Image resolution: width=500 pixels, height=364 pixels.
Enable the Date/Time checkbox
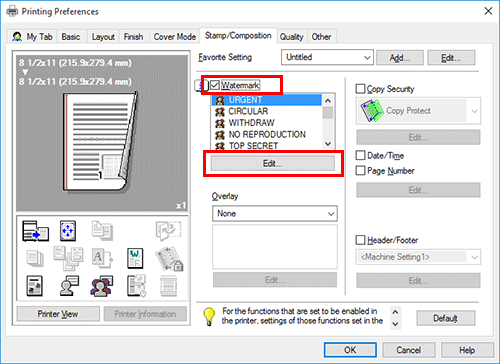pyautogui.click(x=360, y=155)
